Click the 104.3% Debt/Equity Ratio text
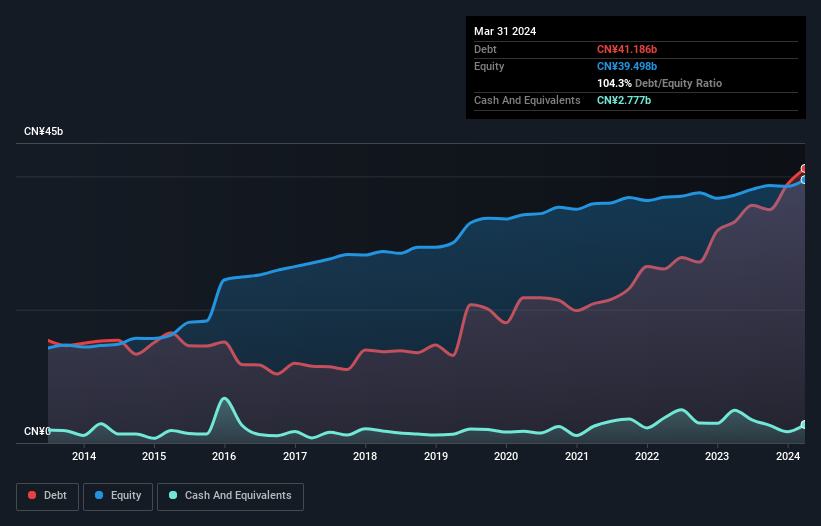 click(x=659, y=83)
